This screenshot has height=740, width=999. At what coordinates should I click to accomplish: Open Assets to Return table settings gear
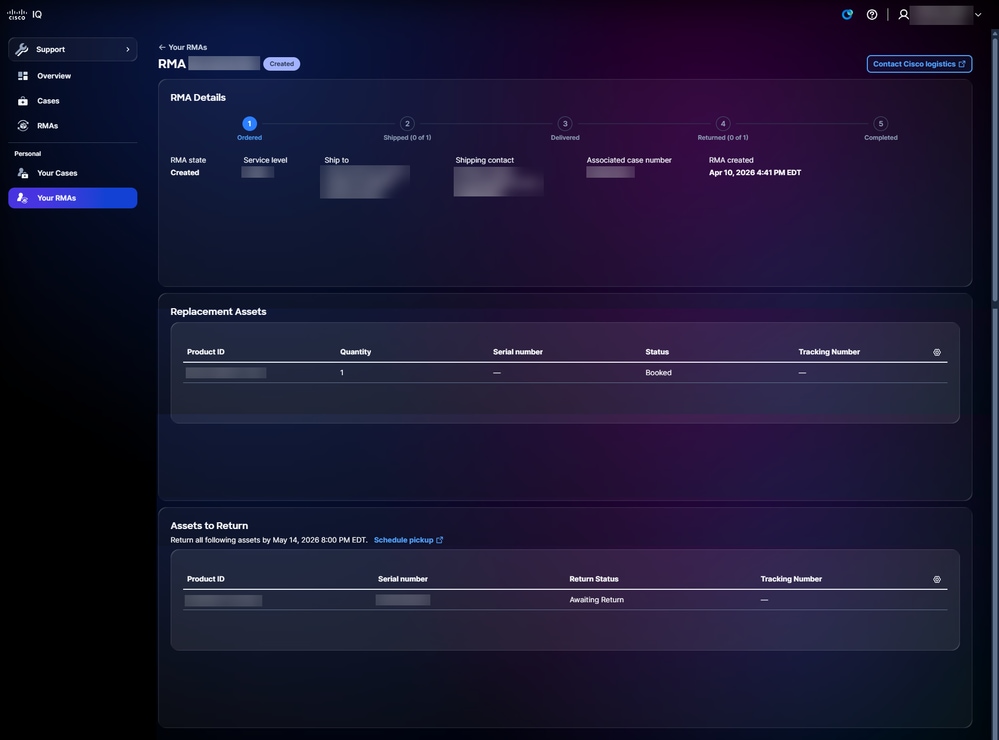(937, 579)
